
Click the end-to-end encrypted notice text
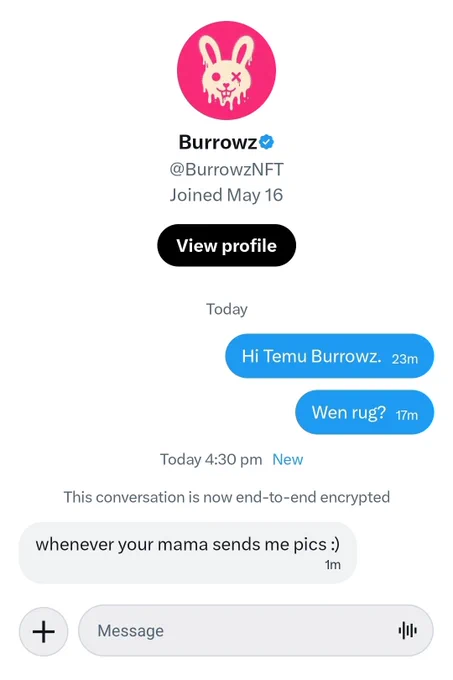[x=227, y=497]
